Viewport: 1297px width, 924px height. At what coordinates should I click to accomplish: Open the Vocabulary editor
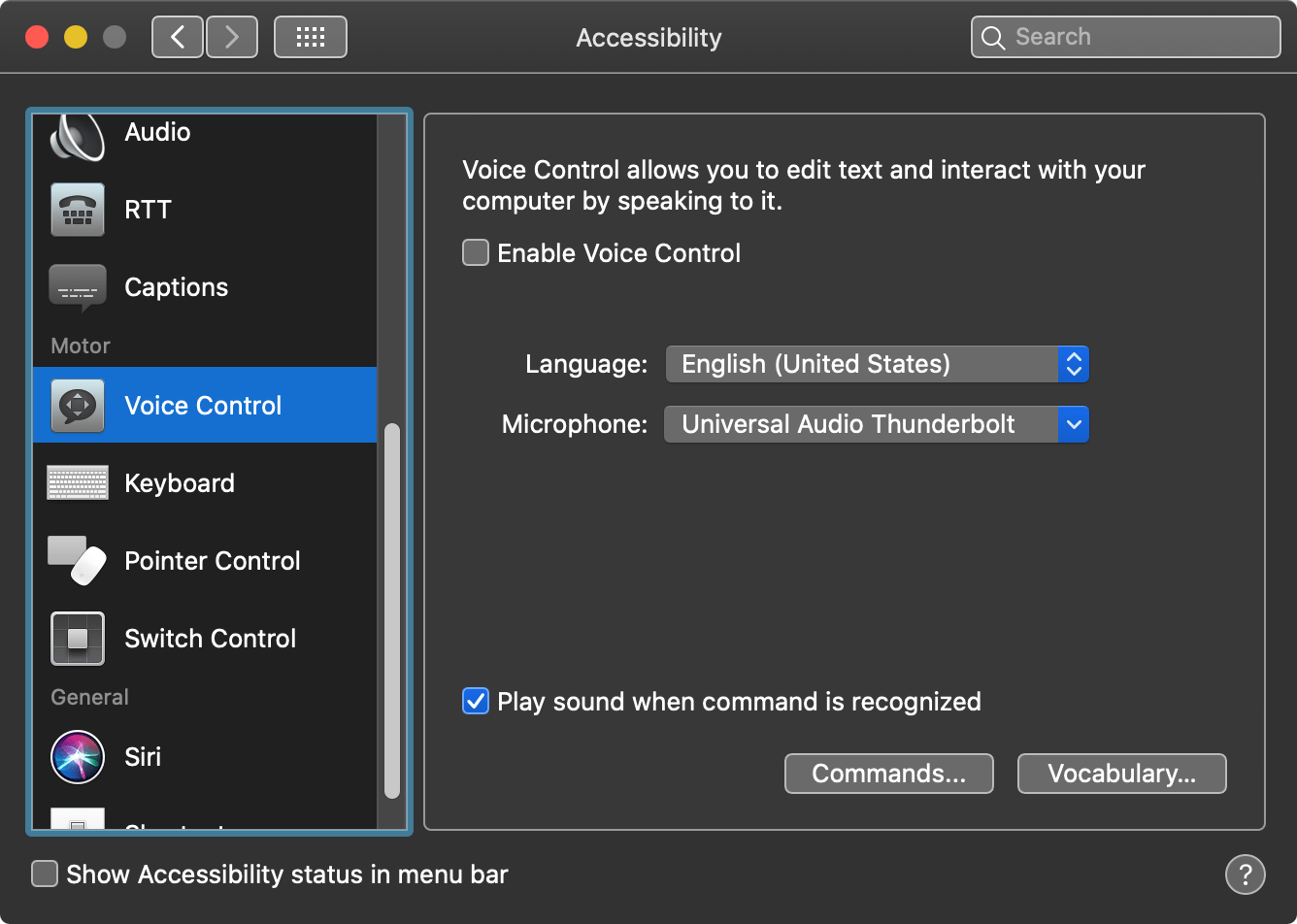tap(1121, 774)
